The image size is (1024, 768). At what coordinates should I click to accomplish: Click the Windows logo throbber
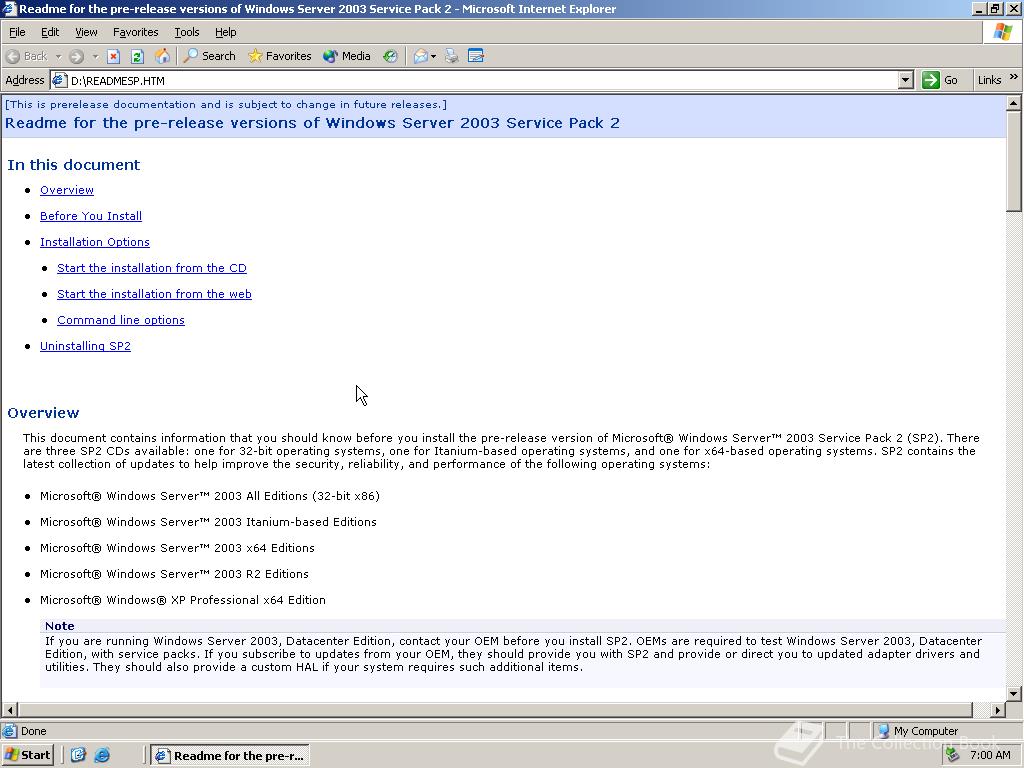click(x=1002, y=32)
